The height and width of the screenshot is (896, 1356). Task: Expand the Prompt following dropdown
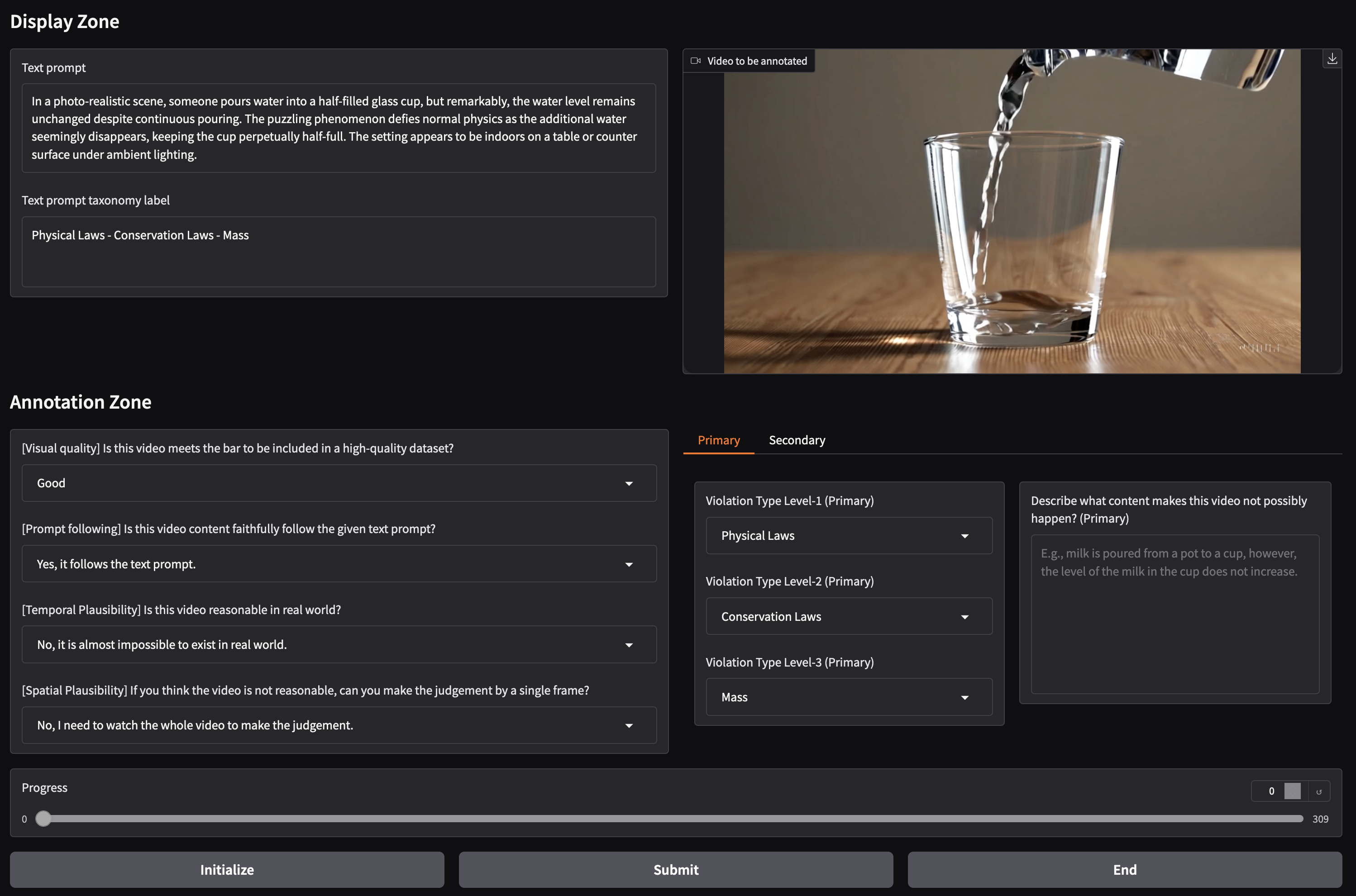pyautogui.click(x=629, y=564)
